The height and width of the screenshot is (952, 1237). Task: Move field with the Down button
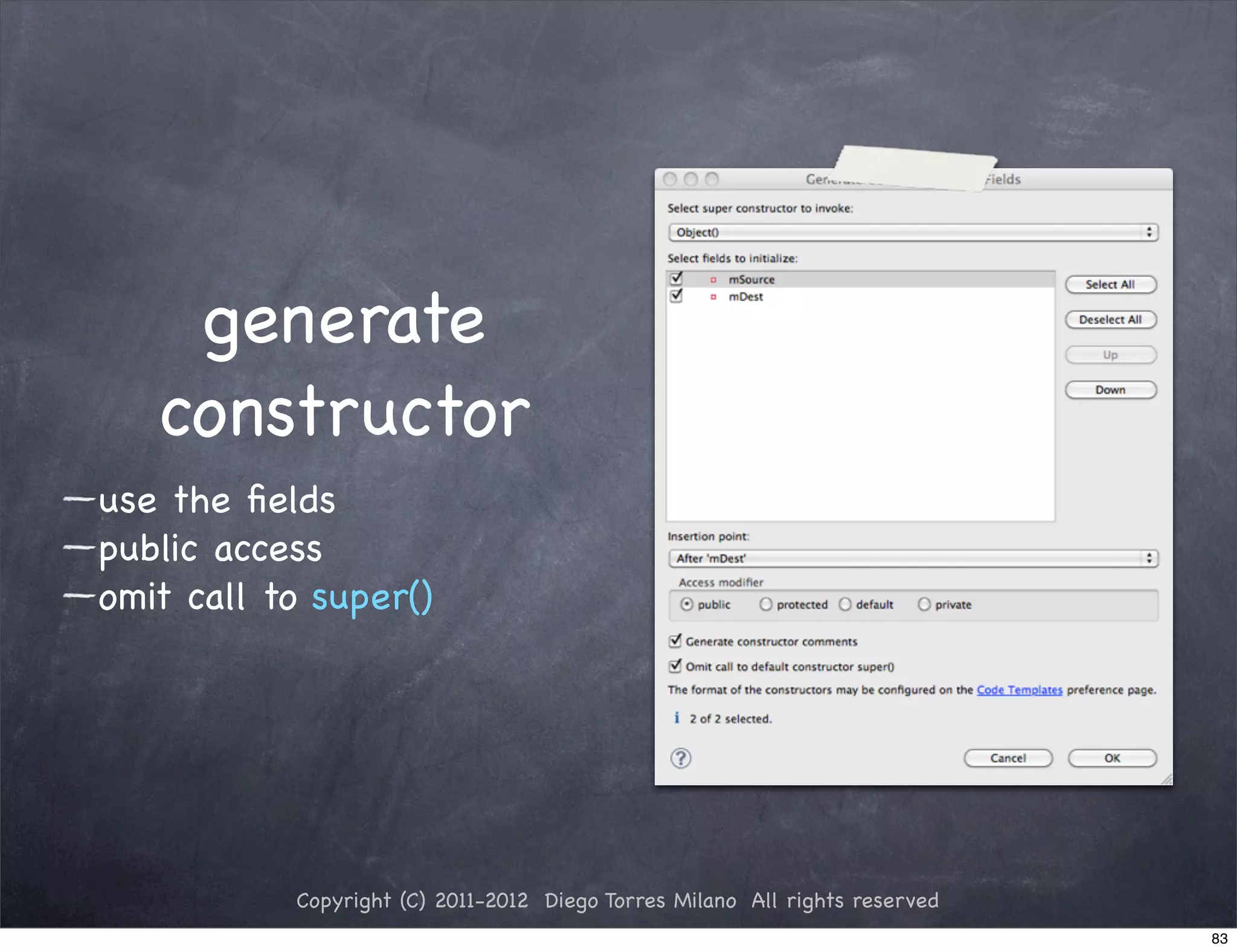(x=1110, y=390)
